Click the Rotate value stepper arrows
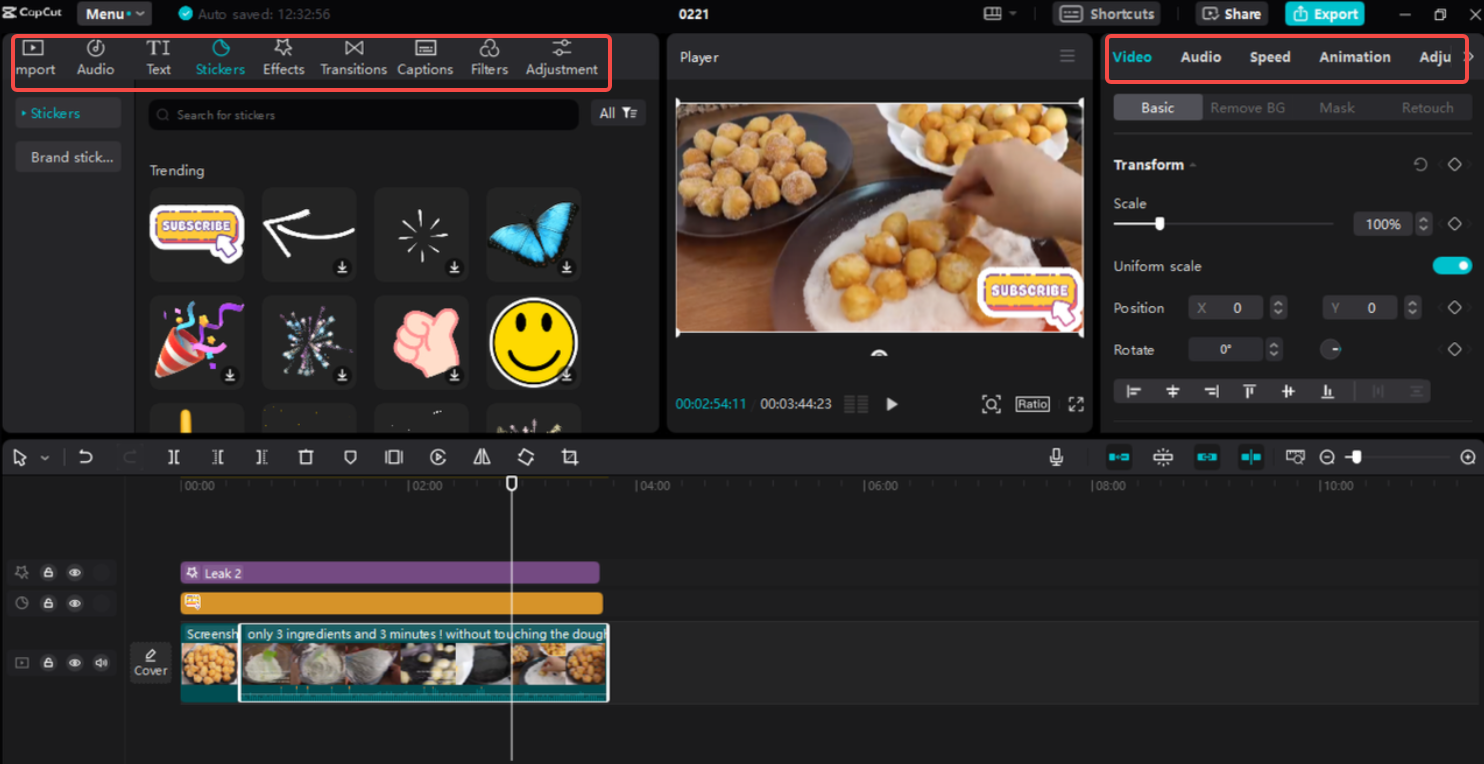Image resolution: width=1484 pixels, height=764 pixels. (1274, 350)
